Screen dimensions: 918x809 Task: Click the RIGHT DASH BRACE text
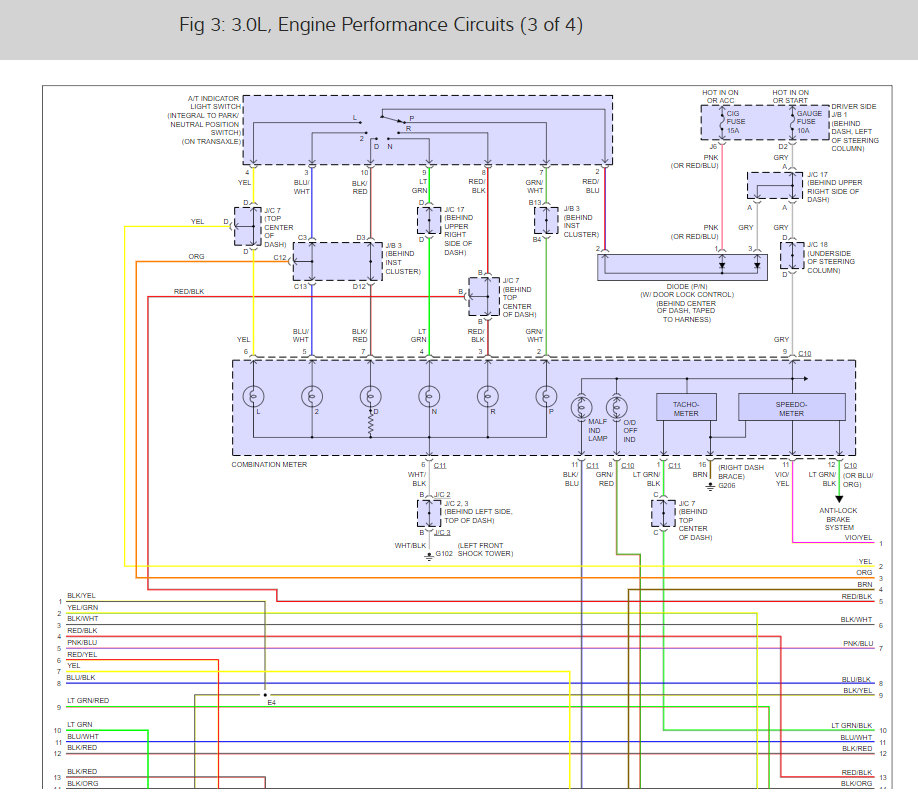pyautogui.click(x=741, y=472)
